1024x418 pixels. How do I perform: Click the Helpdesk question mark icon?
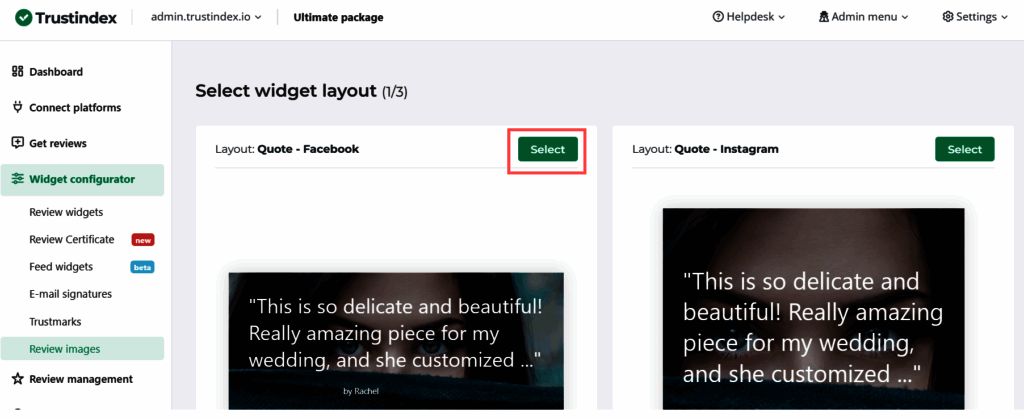coord(718,17)
